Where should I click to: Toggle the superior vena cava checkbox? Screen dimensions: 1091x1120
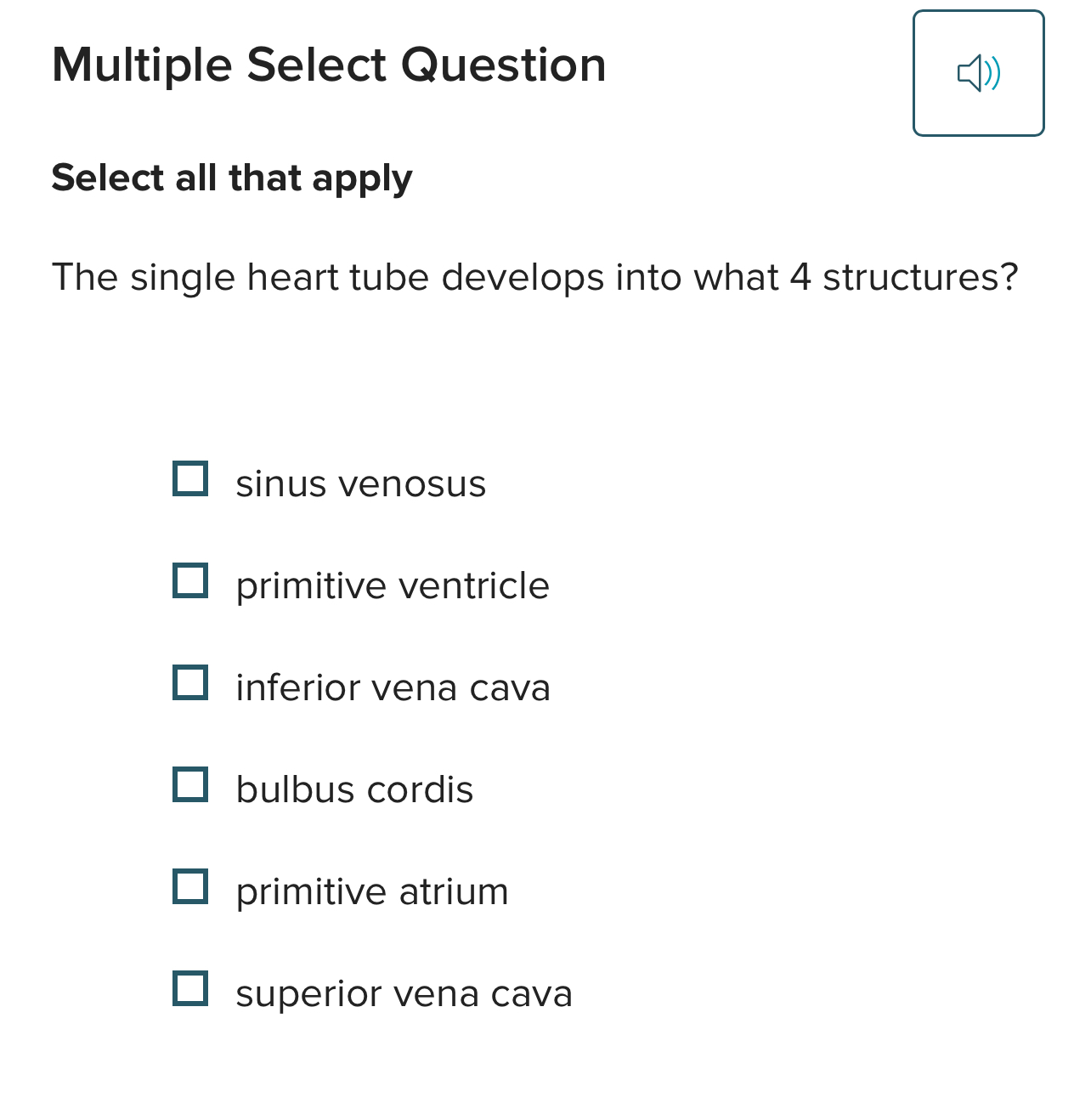pos(190,988)
